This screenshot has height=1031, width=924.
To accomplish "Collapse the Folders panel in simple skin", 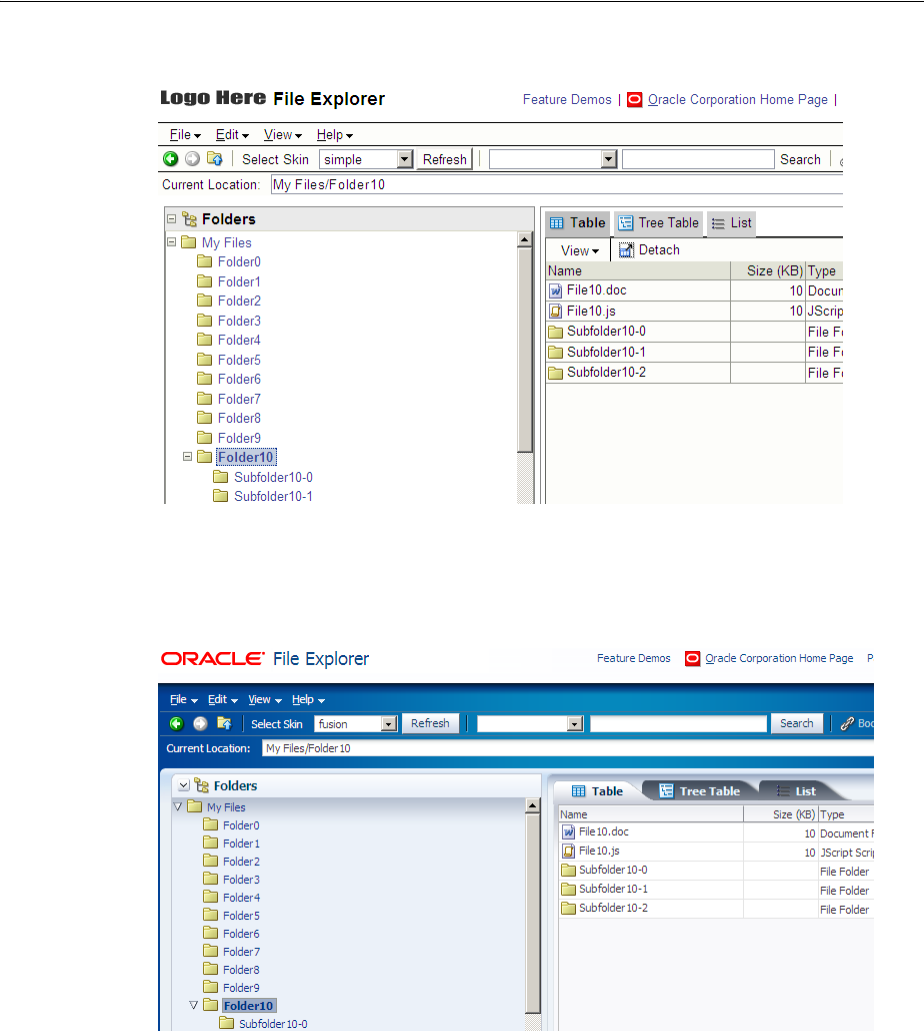I will [172, 218].
